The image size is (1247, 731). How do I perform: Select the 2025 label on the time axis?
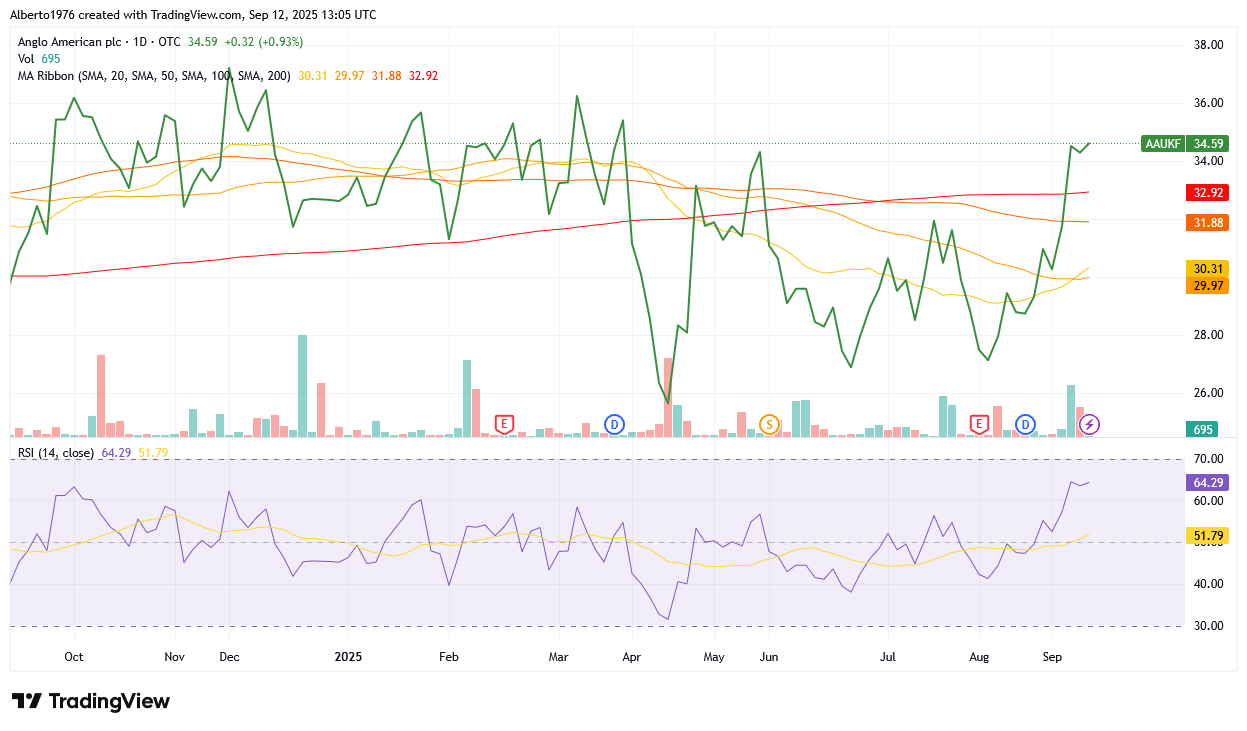349,657
